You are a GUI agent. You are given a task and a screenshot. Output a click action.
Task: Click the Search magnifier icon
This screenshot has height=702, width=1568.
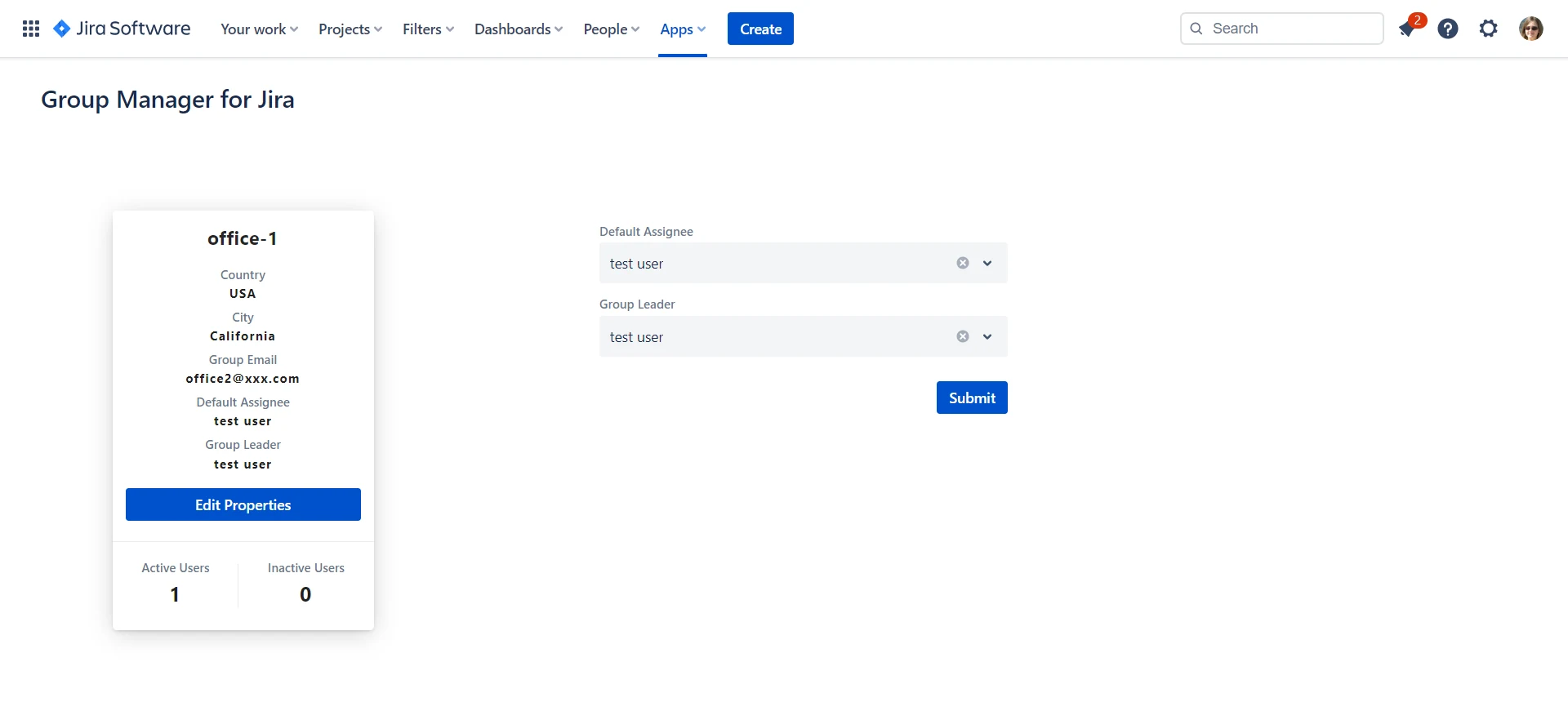pyautogui.click(x=1196, y=29)
